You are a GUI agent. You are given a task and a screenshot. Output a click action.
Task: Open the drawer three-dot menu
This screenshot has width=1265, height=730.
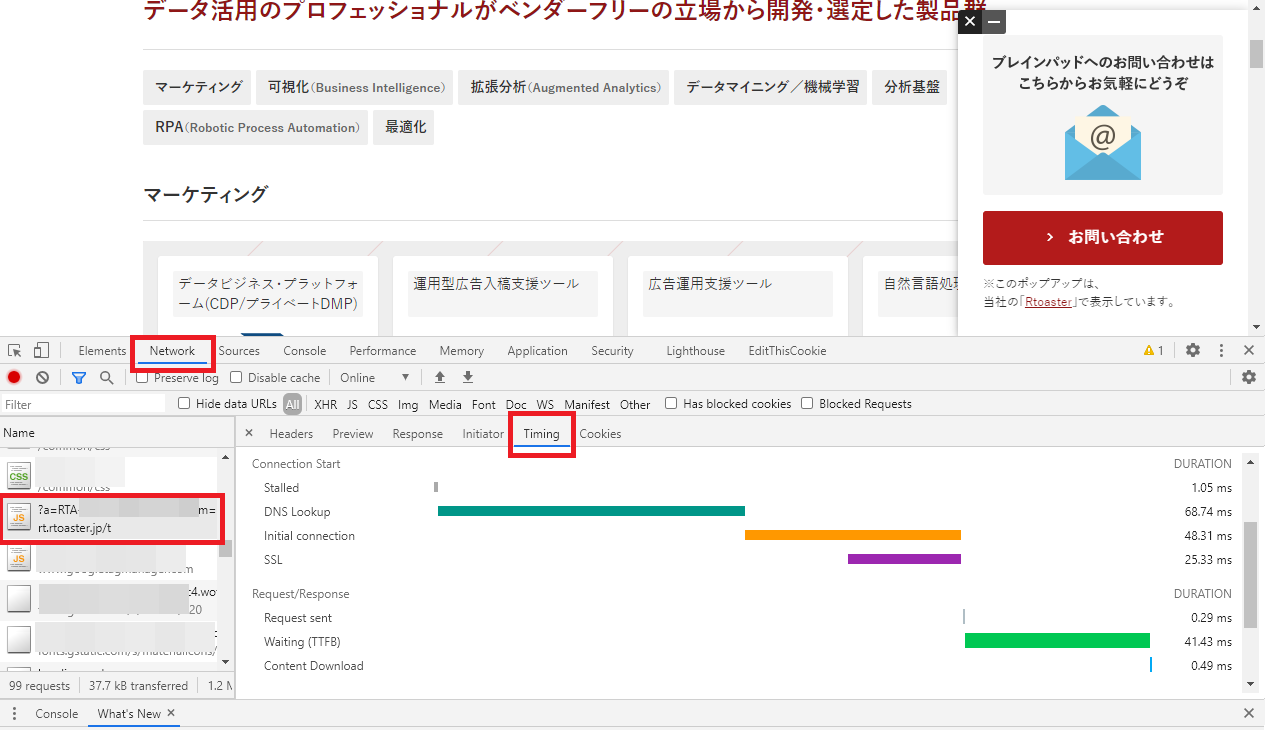point(14,714)
